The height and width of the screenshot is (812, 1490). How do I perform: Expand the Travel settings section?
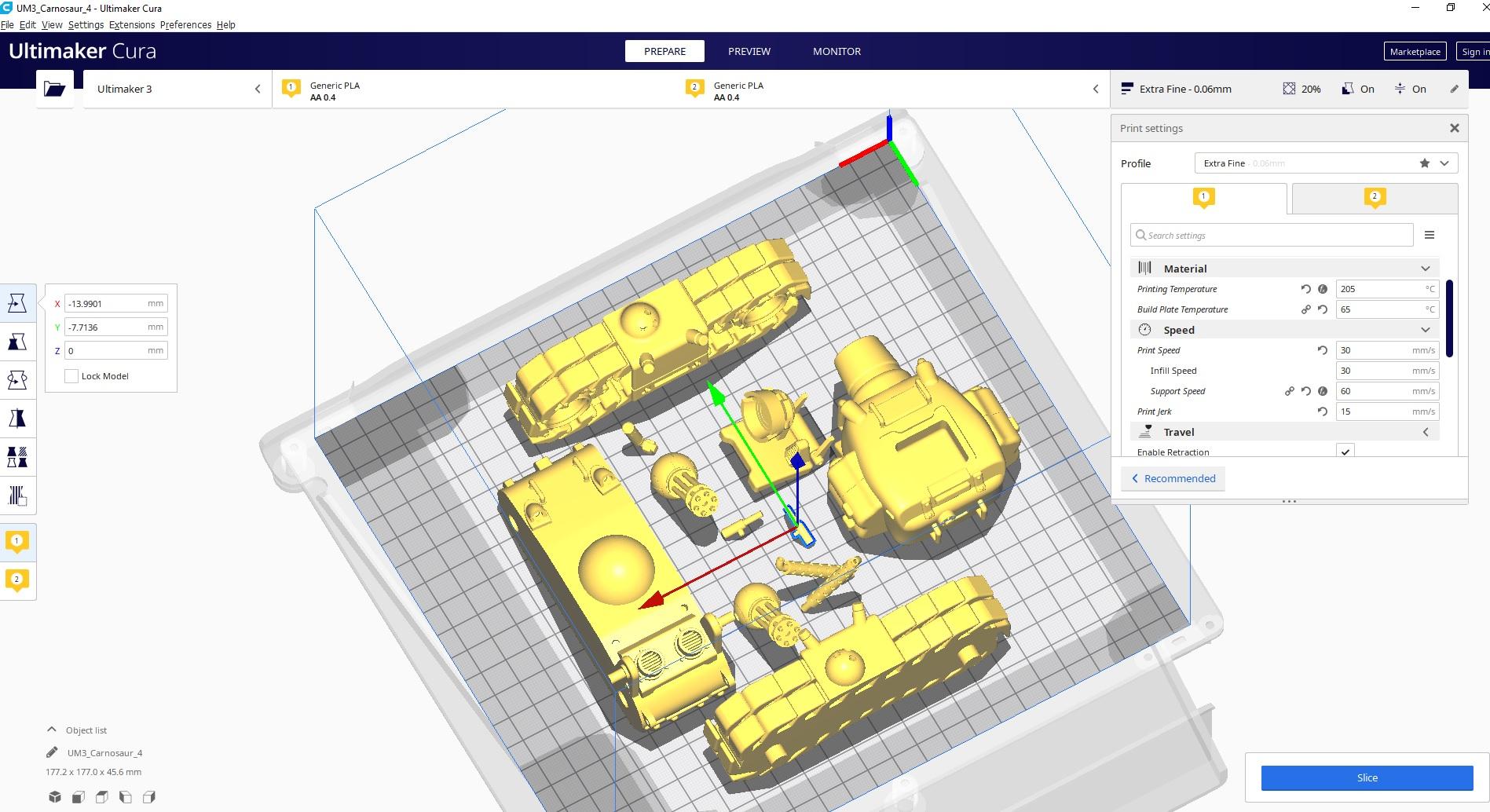click(1285, 432)
